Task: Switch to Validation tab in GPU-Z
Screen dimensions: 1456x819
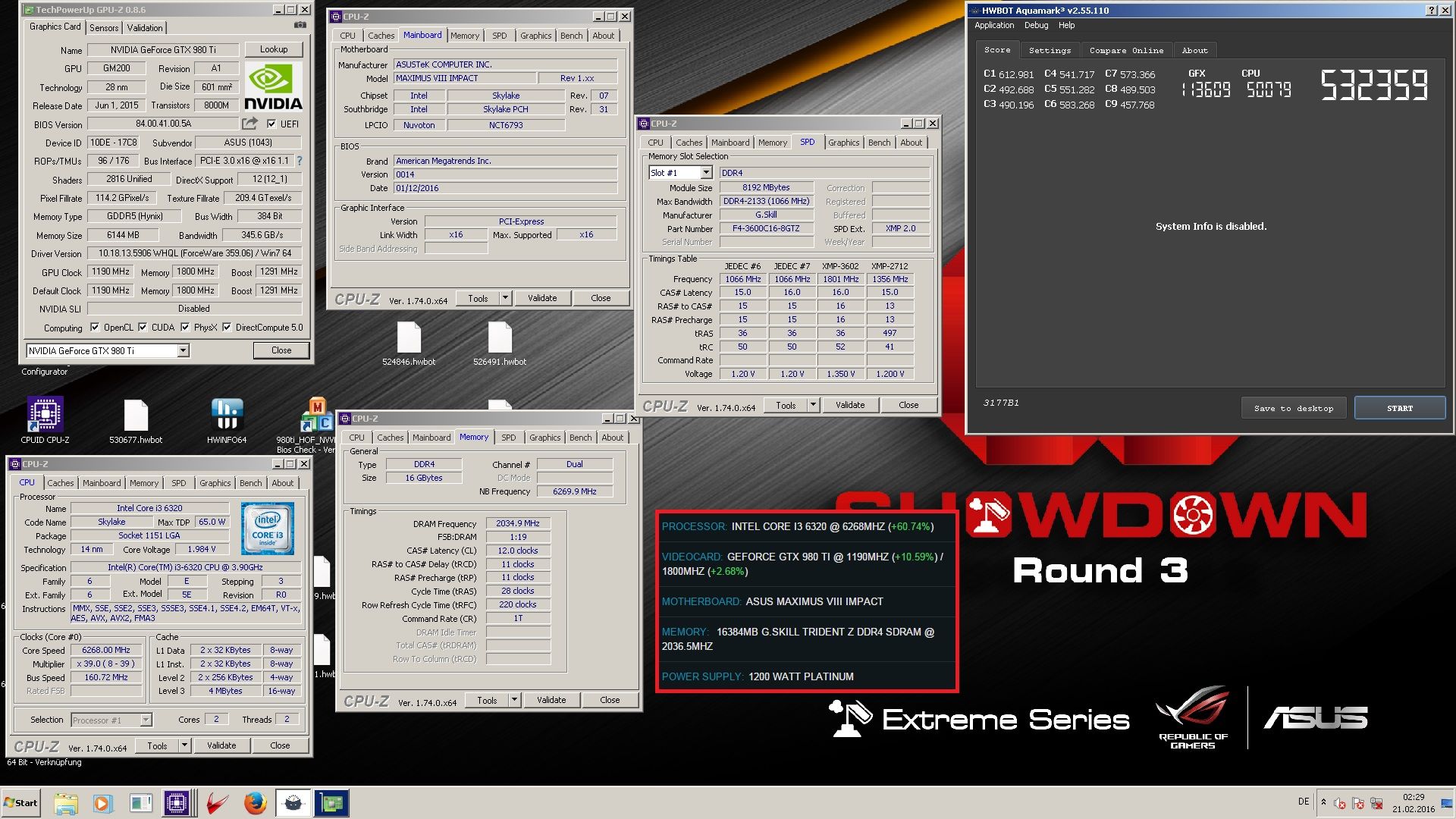Action: pos(145,27)
